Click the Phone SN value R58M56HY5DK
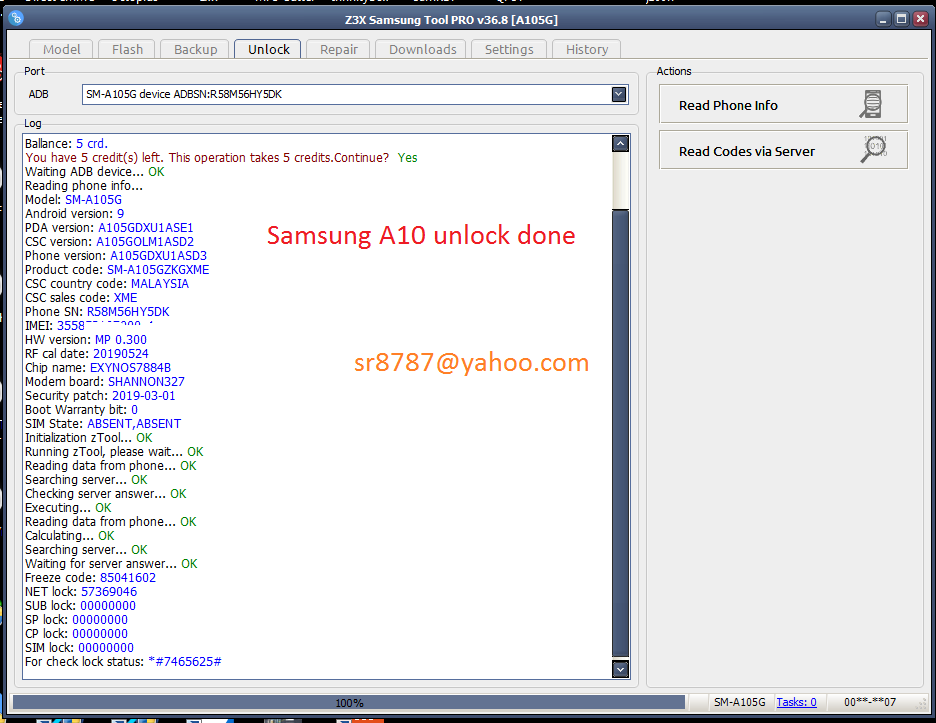936x723 pixels. [128, 312]
